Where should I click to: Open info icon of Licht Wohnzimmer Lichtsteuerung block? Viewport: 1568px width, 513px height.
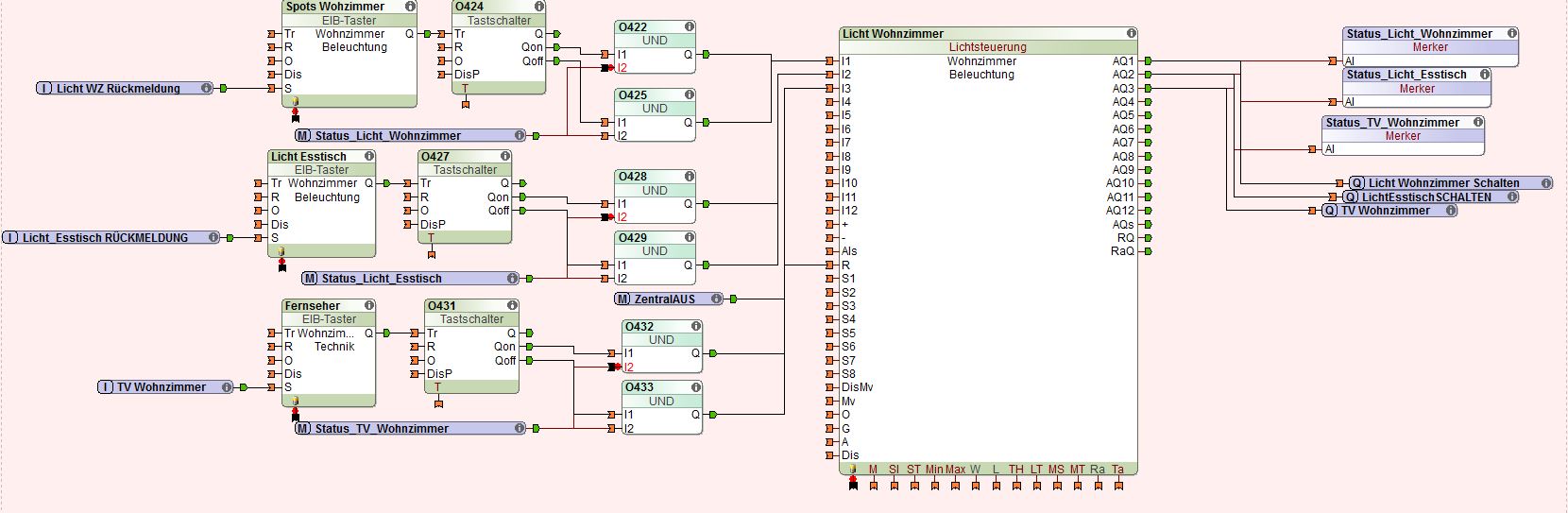[1132, 33]
